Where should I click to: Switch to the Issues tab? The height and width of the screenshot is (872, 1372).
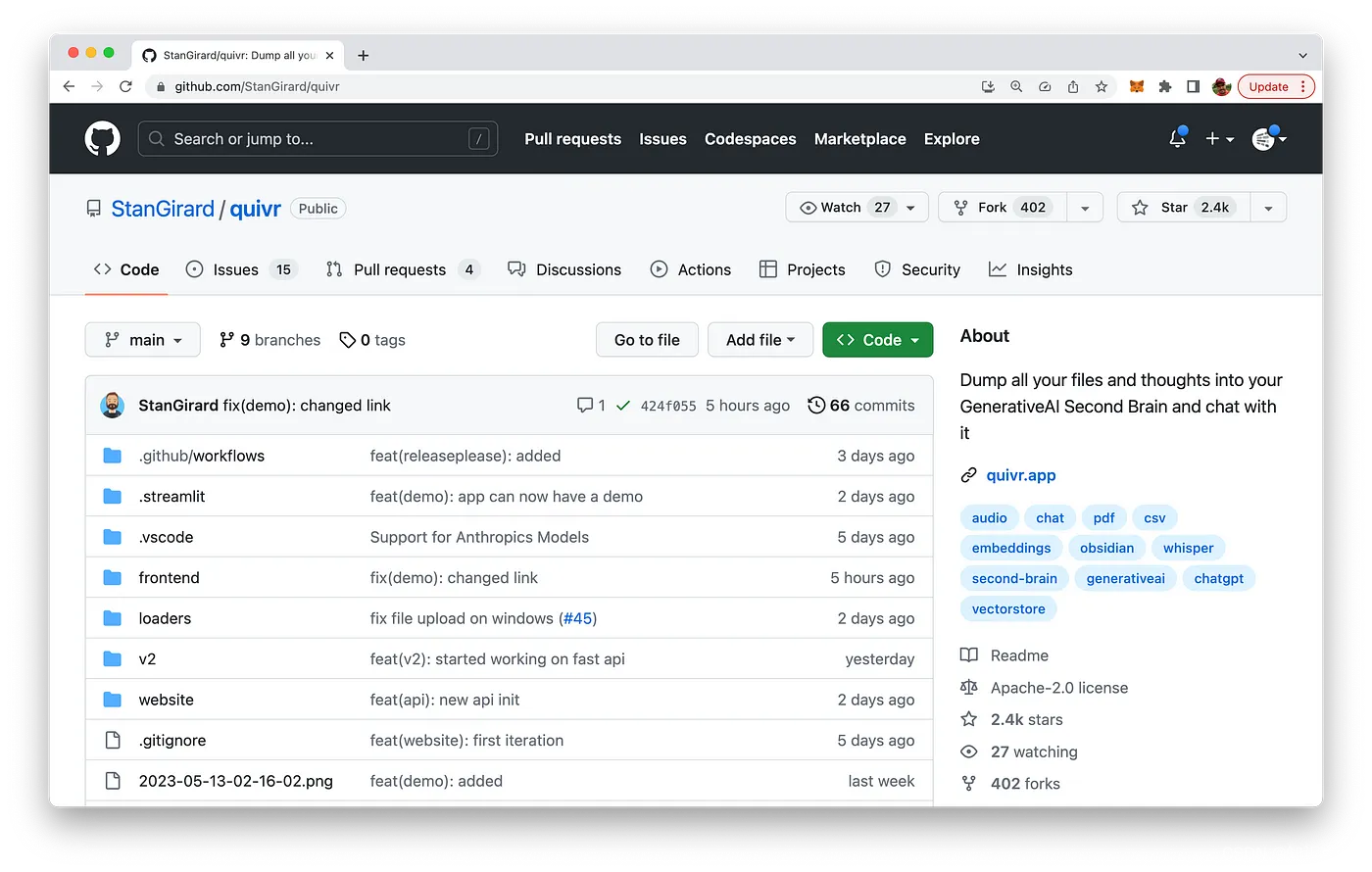click(x=241, y=269)
